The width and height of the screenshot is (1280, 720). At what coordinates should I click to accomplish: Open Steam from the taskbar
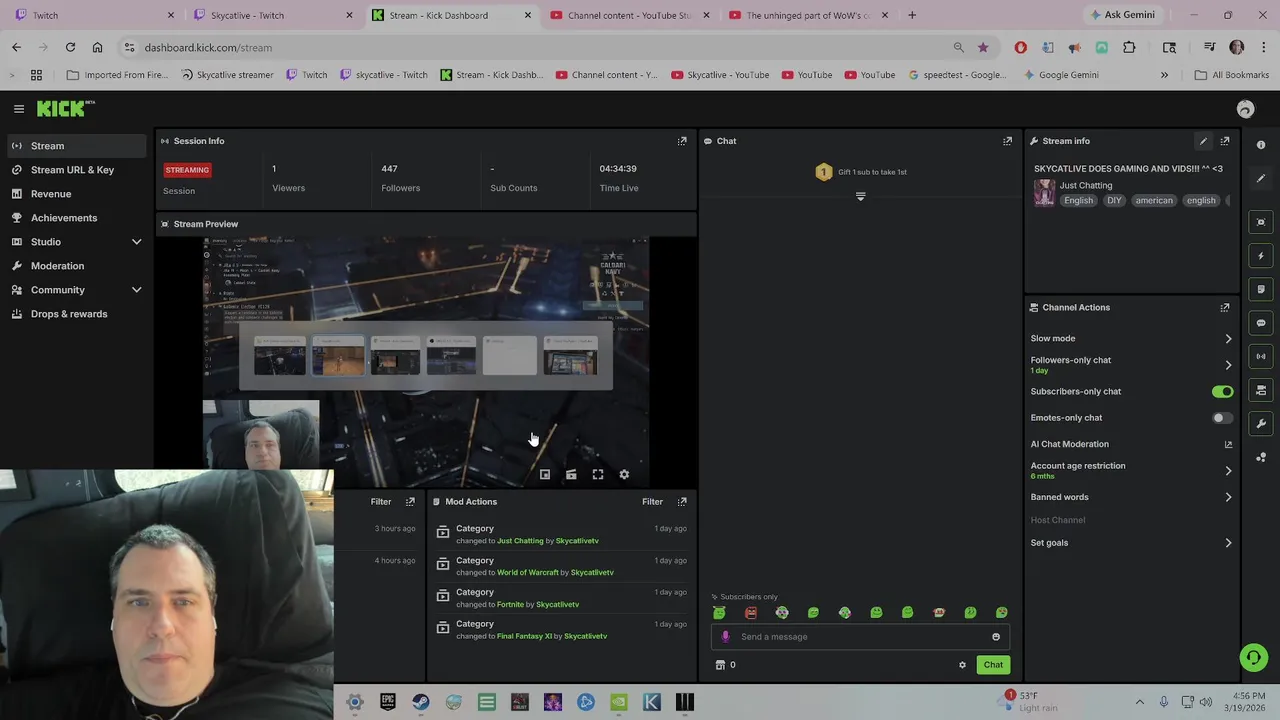pyautogui.click(x=421, y=703)
